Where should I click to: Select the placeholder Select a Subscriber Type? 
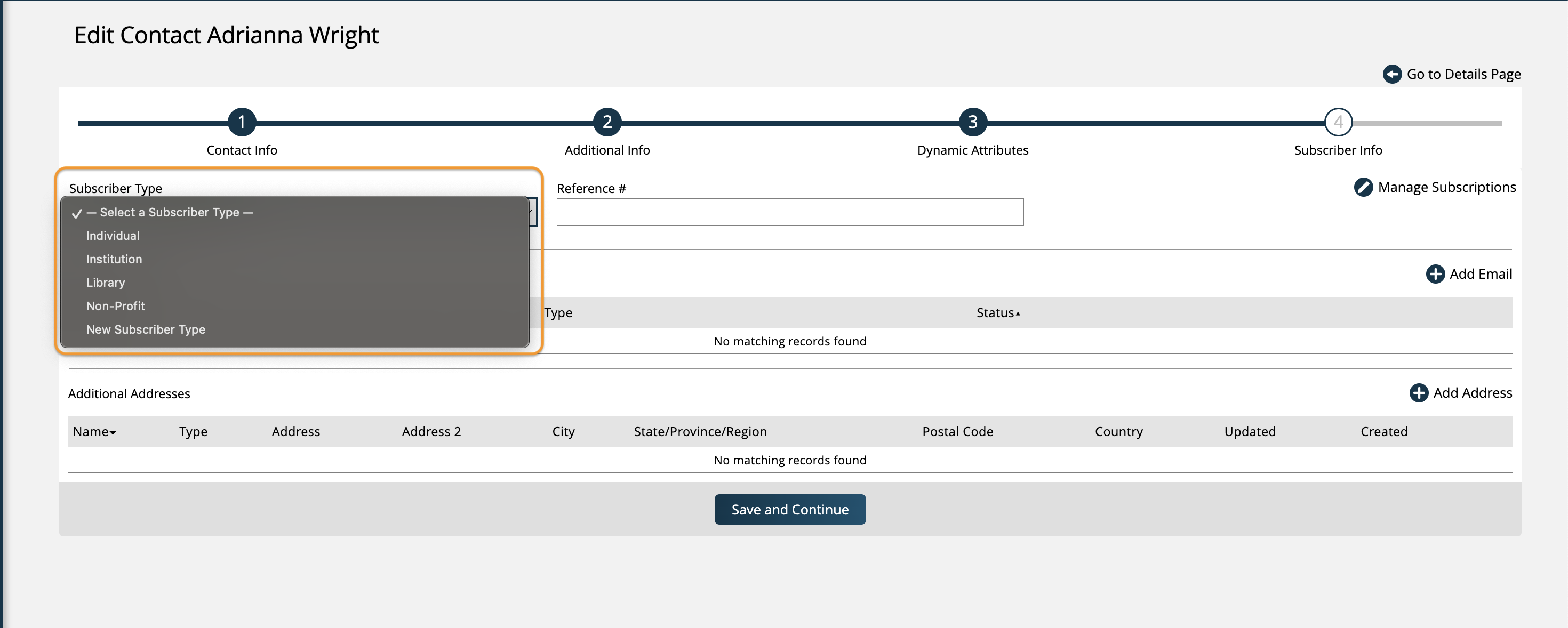[169, 212]
